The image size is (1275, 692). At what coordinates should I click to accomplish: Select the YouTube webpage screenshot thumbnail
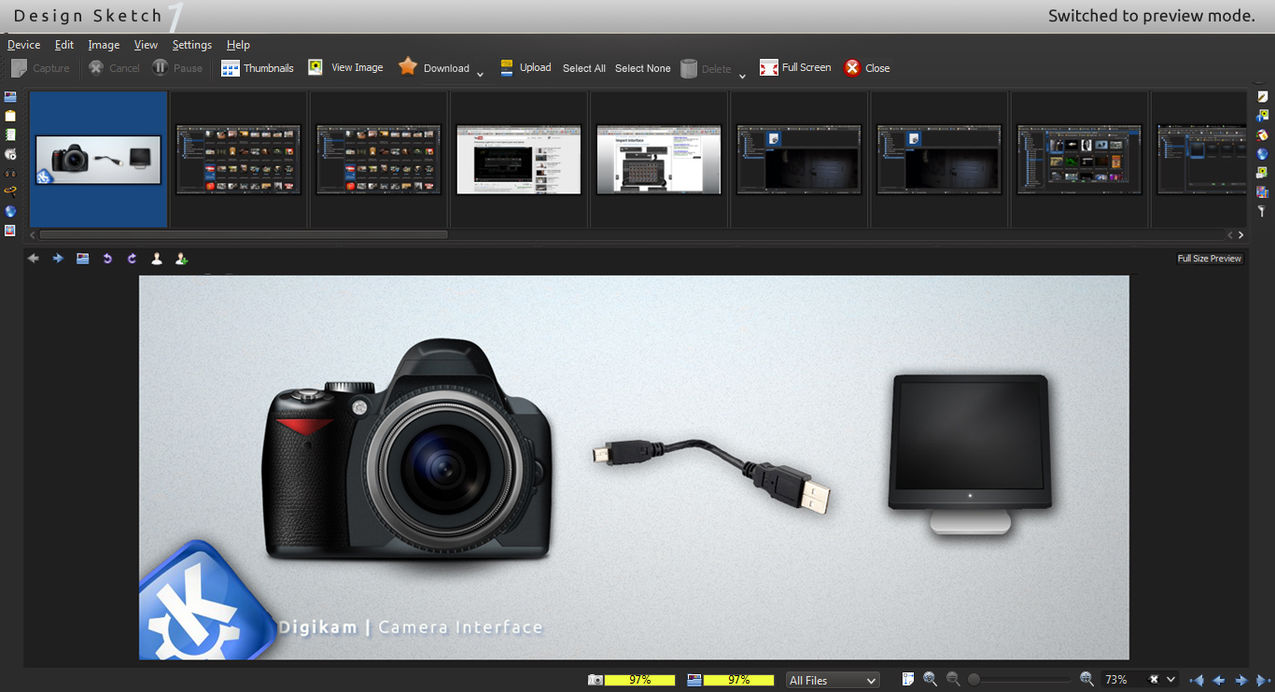coord(519,159)
